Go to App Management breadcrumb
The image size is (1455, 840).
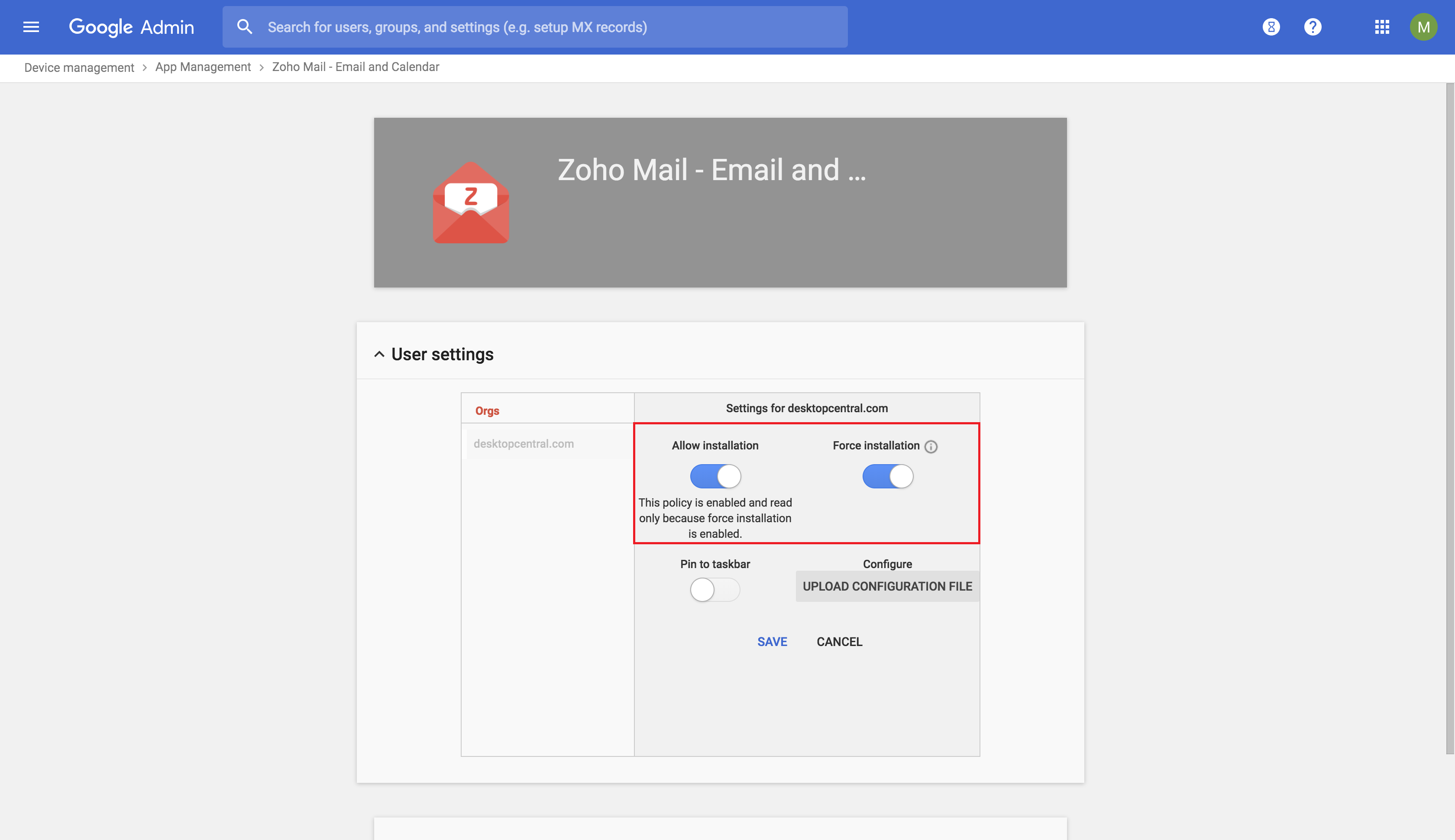203,67
